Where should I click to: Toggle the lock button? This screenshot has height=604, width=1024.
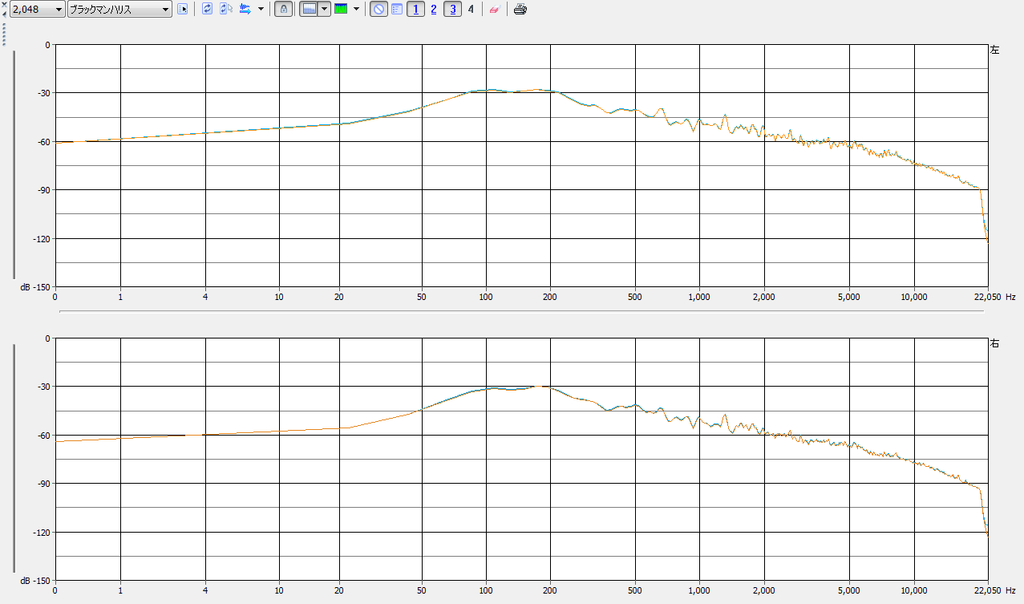click(x=283, y=9)
